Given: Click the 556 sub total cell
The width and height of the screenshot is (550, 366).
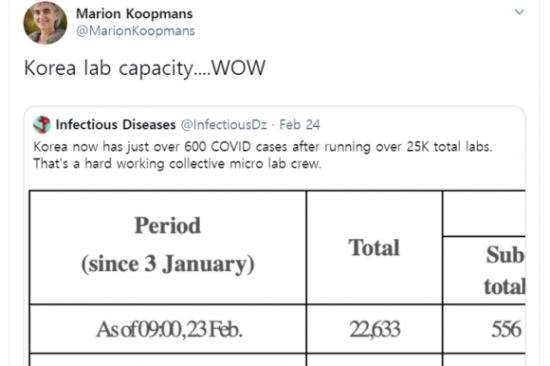Looking at the screenshot, I should (x=484, y=329).
